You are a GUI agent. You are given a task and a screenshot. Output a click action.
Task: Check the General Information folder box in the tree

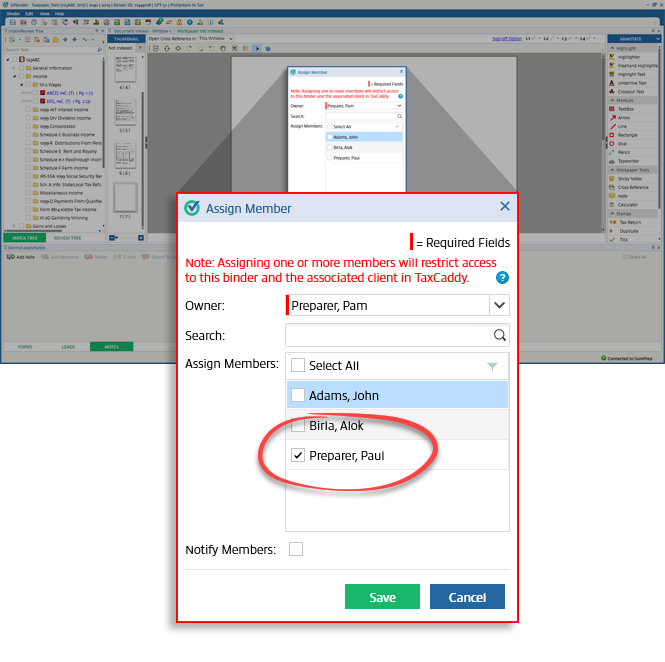click(21, 68)
